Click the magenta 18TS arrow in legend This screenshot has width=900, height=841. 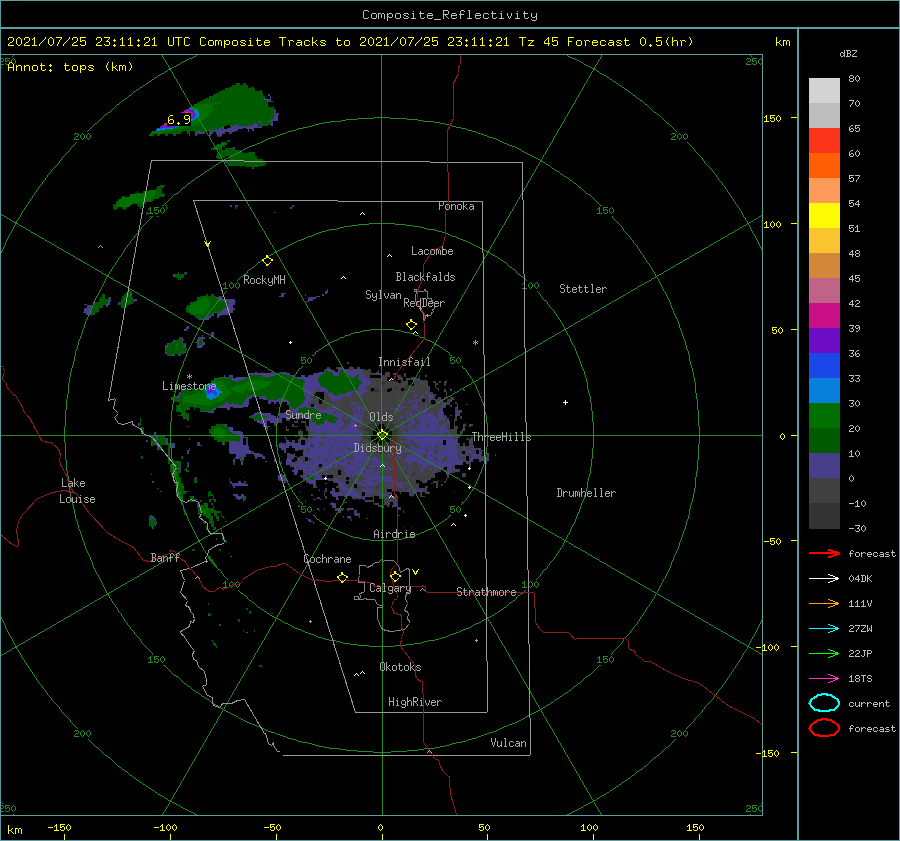(x=824, y=679)
